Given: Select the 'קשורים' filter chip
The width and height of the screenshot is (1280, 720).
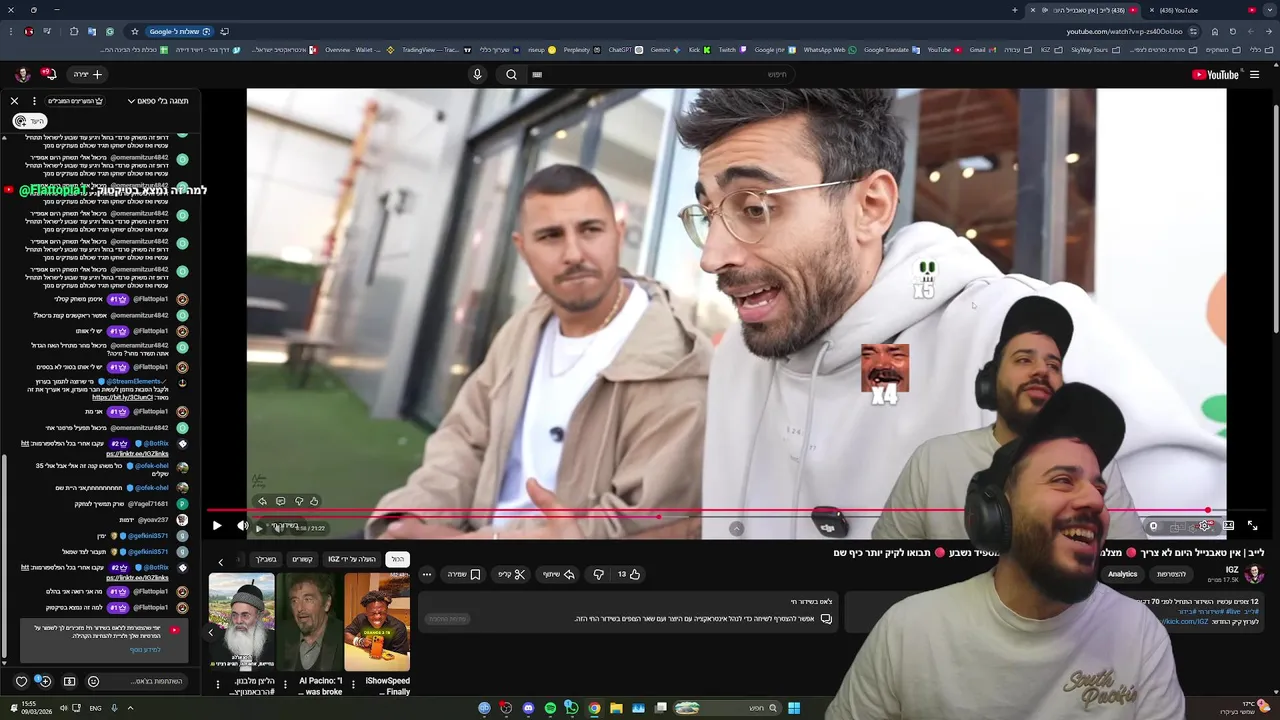Looking at the screenshot, I should pyautogui.click(x=302, y=560).
